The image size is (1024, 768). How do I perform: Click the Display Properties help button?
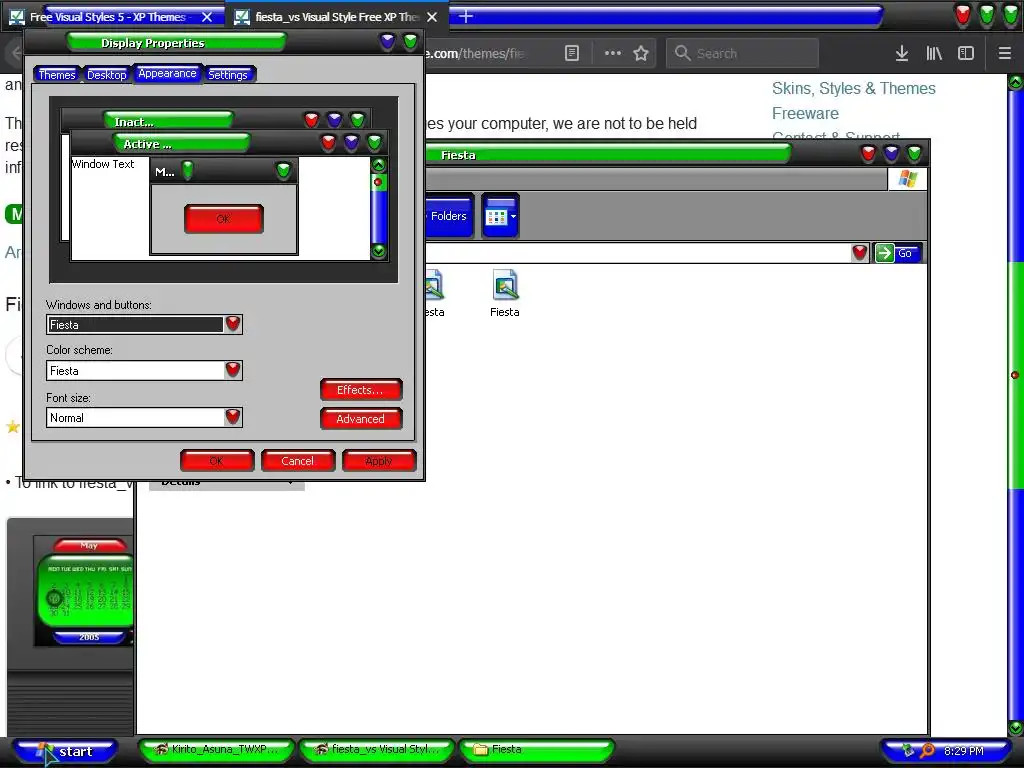[x=387, y=42]
